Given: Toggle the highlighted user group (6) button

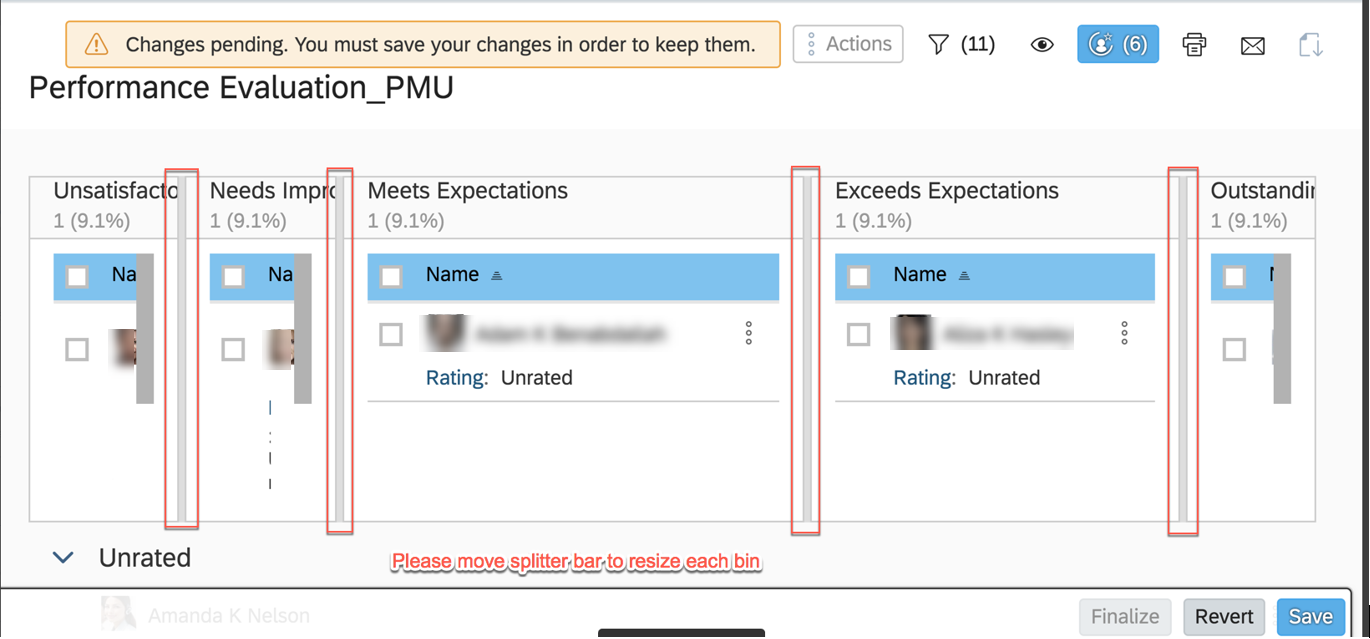Looking at the screenshot, I should pos(1118,44).
